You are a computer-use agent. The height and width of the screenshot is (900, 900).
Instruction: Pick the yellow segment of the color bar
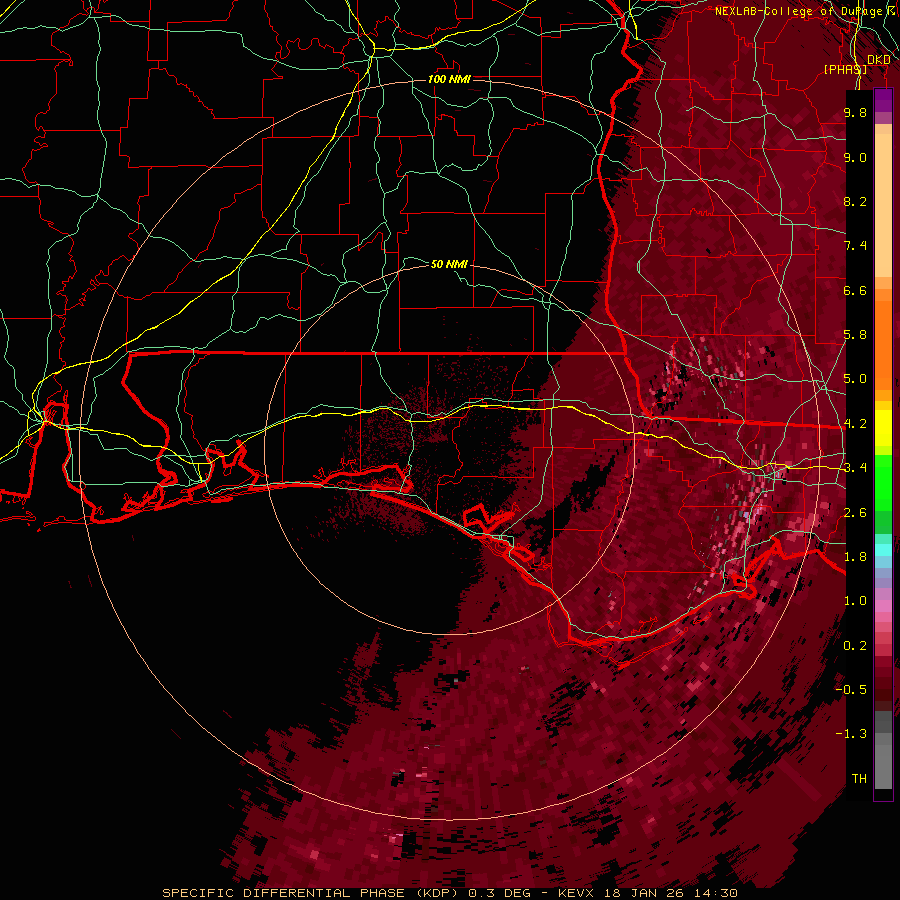pyautogui.click(x=883, y=428)
